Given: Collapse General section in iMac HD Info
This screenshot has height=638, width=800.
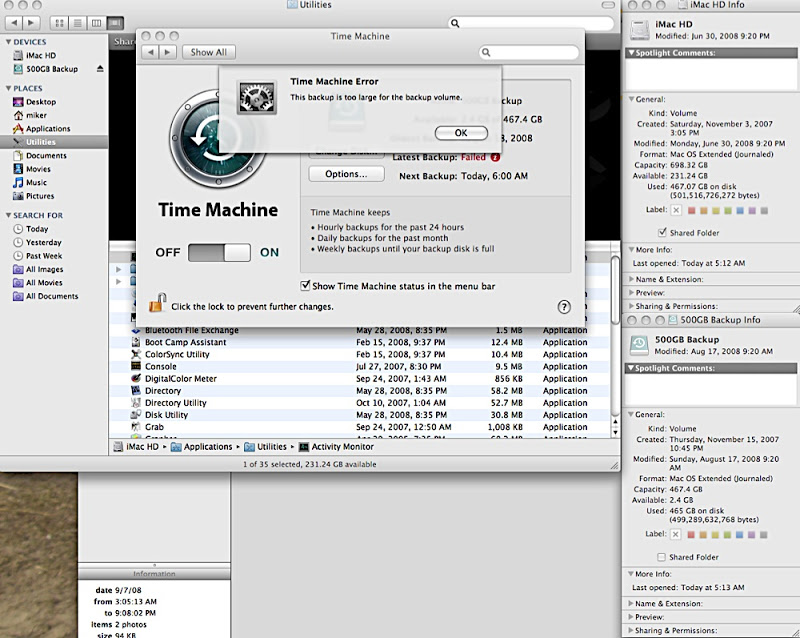Looking at the screenshot, I should pyautogui.click(x=631, y=99).
